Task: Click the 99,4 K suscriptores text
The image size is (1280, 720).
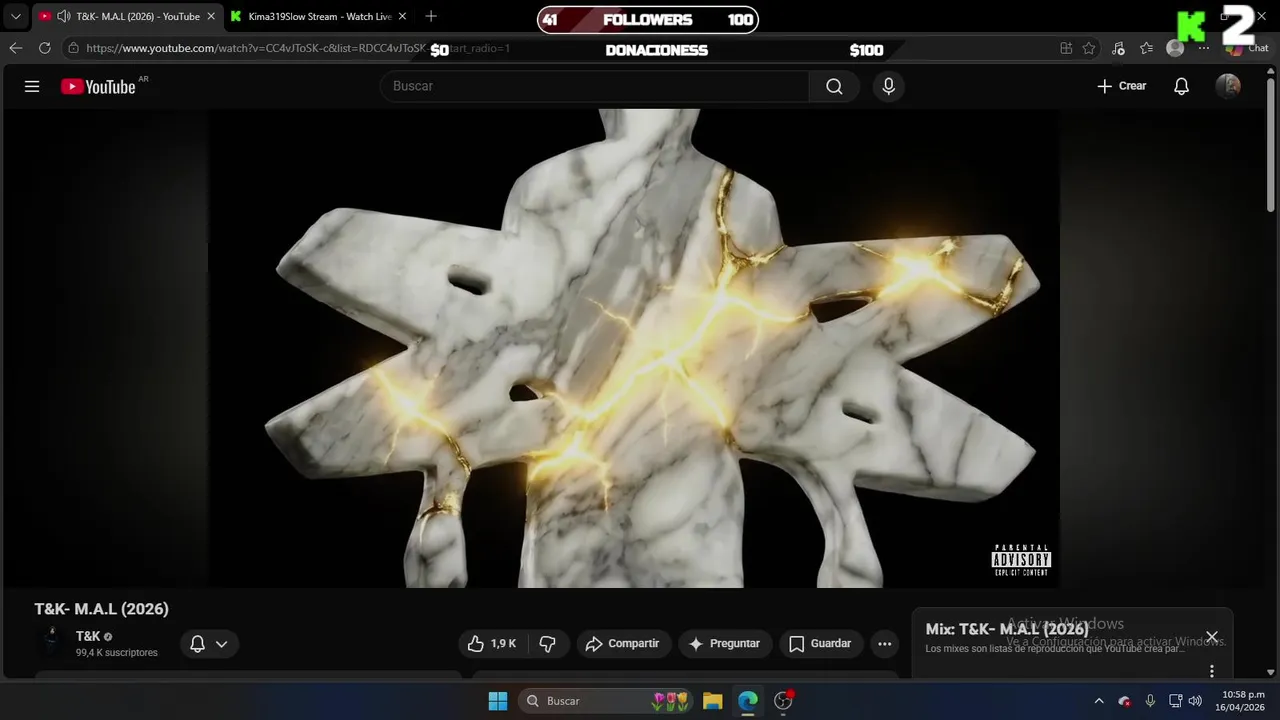Action: point(117,653)
